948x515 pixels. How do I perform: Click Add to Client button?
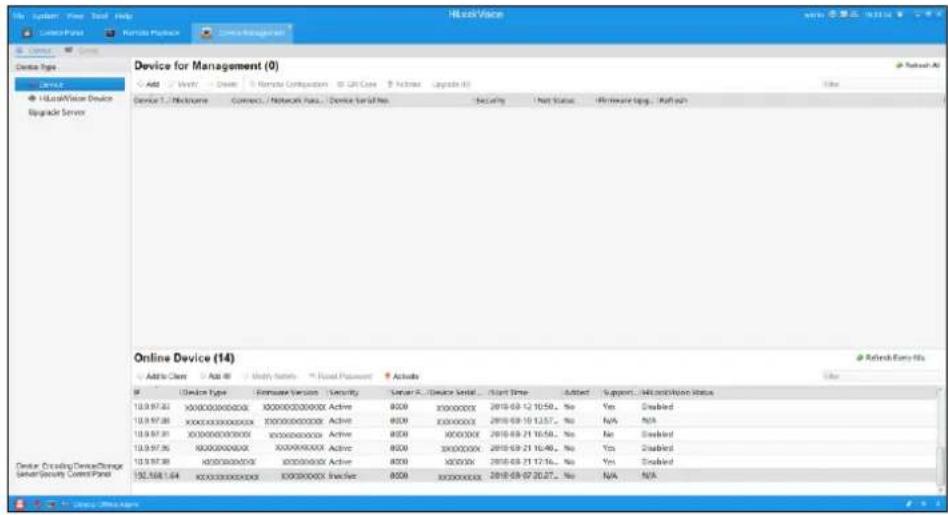(x=162, y=376)
